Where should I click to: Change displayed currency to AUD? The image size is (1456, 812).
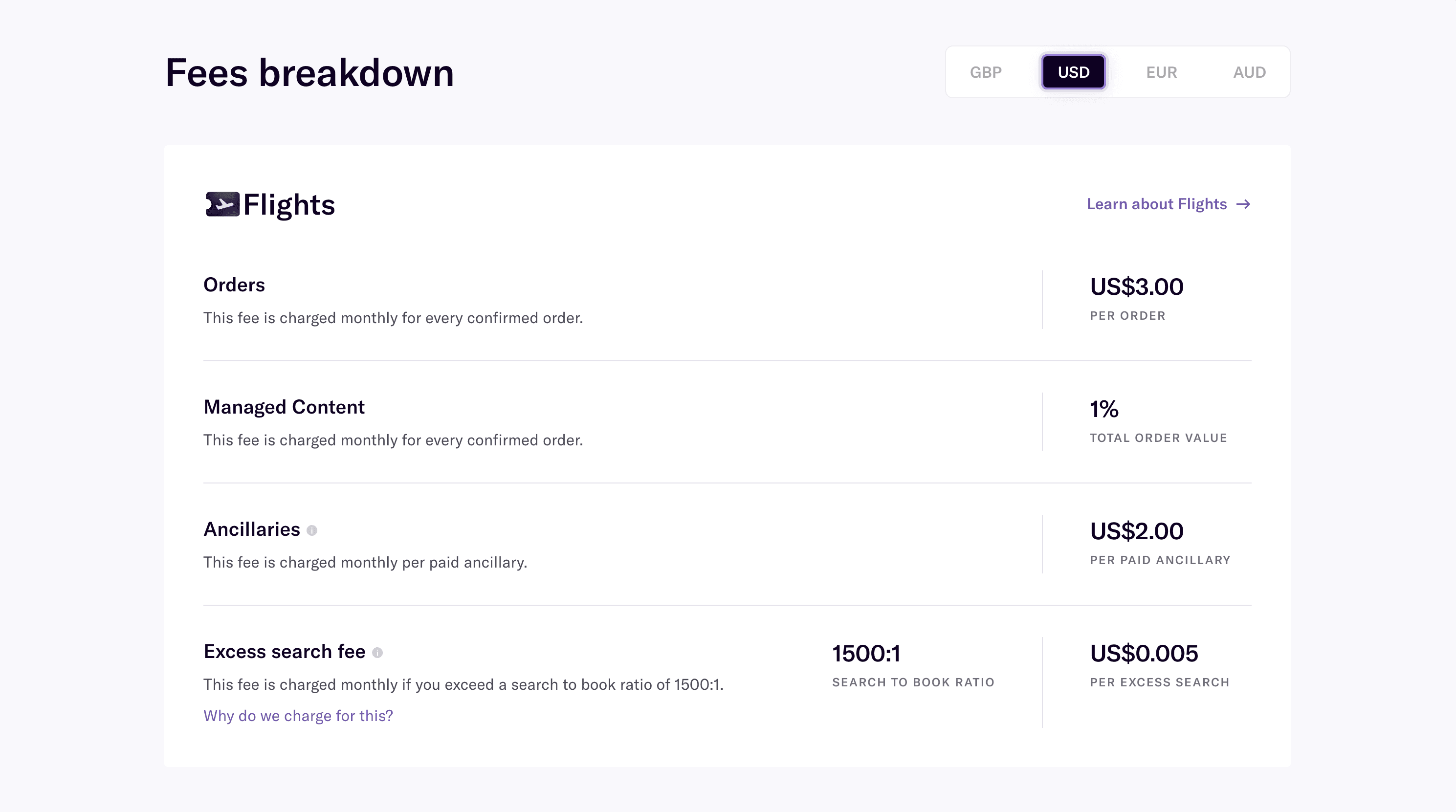[x=1249, y=72]
